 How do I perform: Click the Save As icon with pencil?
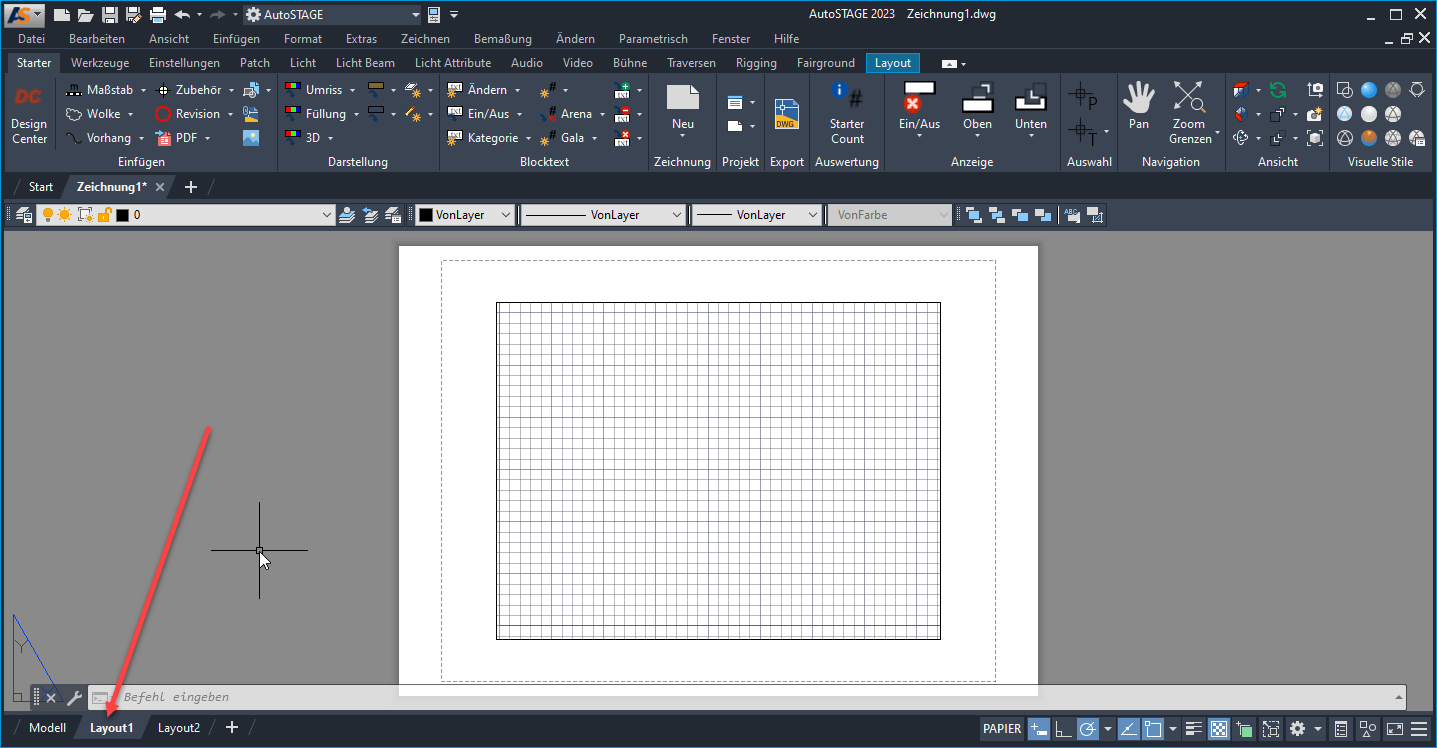[x=133, y=15]
